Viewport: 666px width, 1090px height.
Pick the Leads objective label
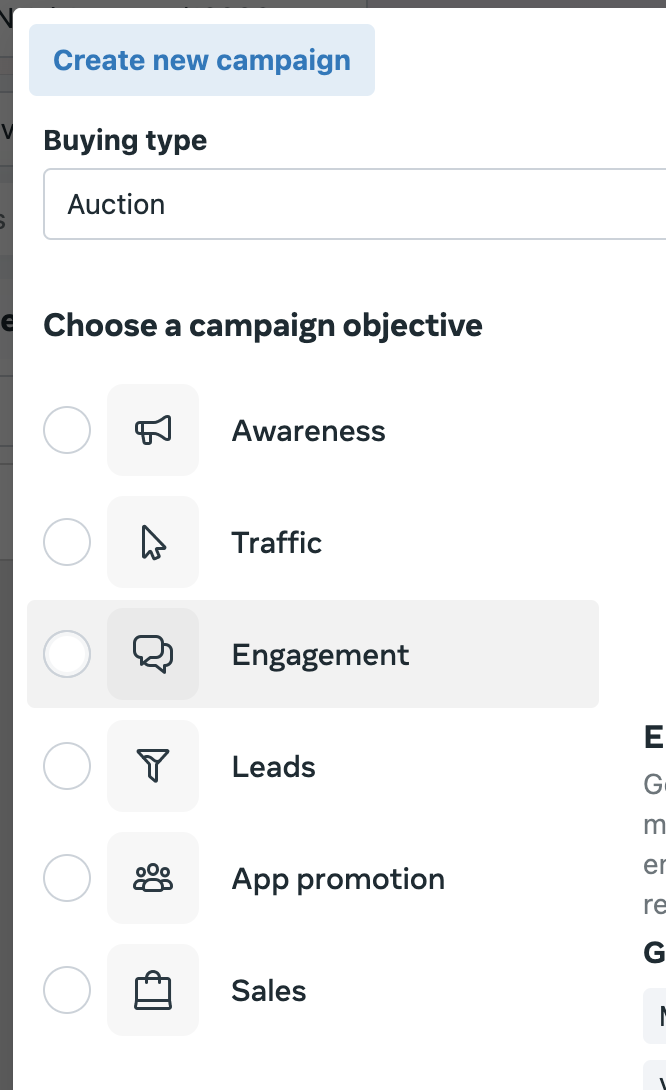point(273,767)
